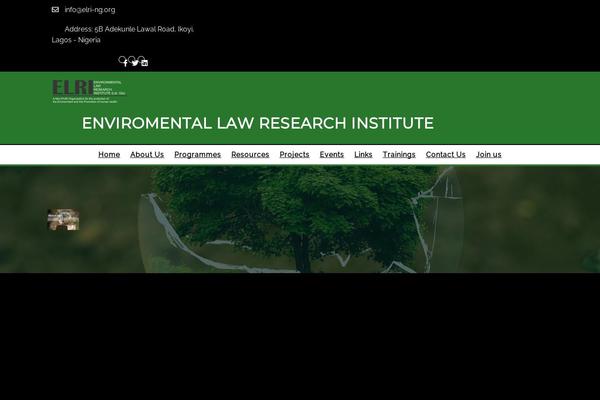The width and height of the screenshot is (600, 400).
Task: Click the tree banner image
Action: click(x=300, y=219)
